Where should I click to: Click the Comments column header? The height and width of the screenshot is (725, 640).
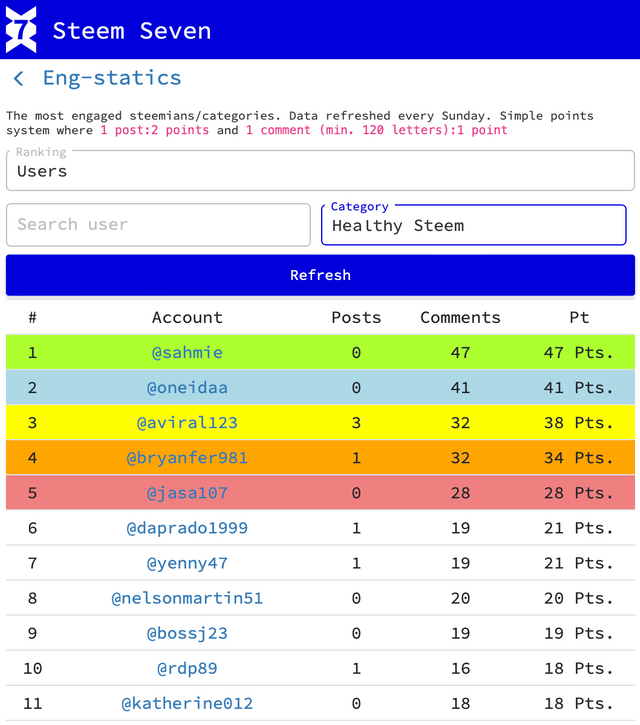[460, 318]
